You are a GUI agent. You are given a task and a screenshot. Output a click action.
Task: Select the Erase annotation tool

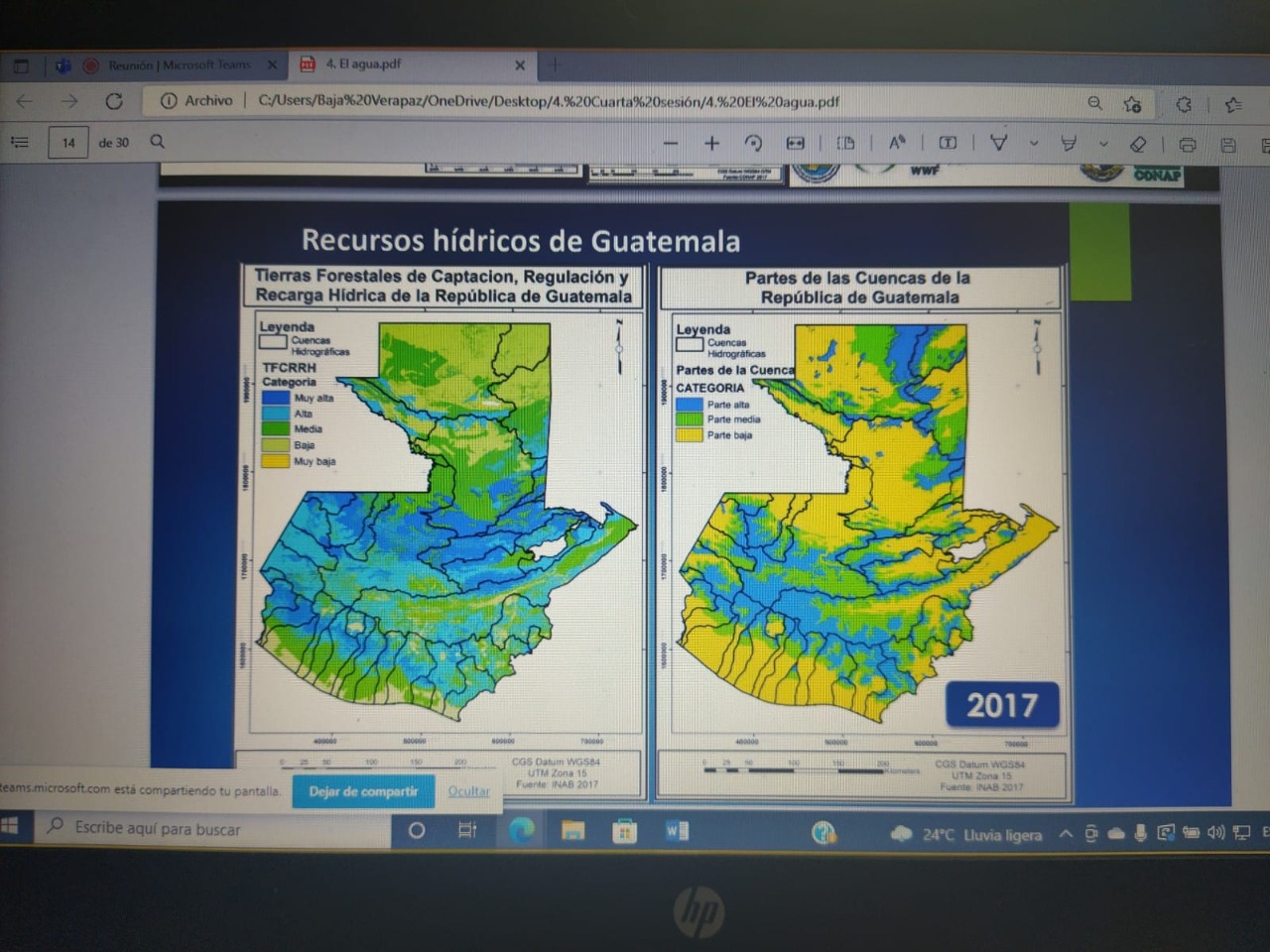(1138, 145)
